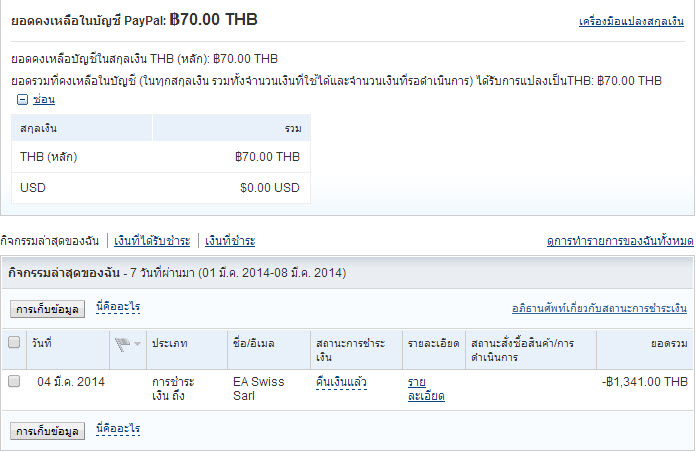Click the วันที่ column header
The height and width of the screenshot is (452, 696).
42,343
